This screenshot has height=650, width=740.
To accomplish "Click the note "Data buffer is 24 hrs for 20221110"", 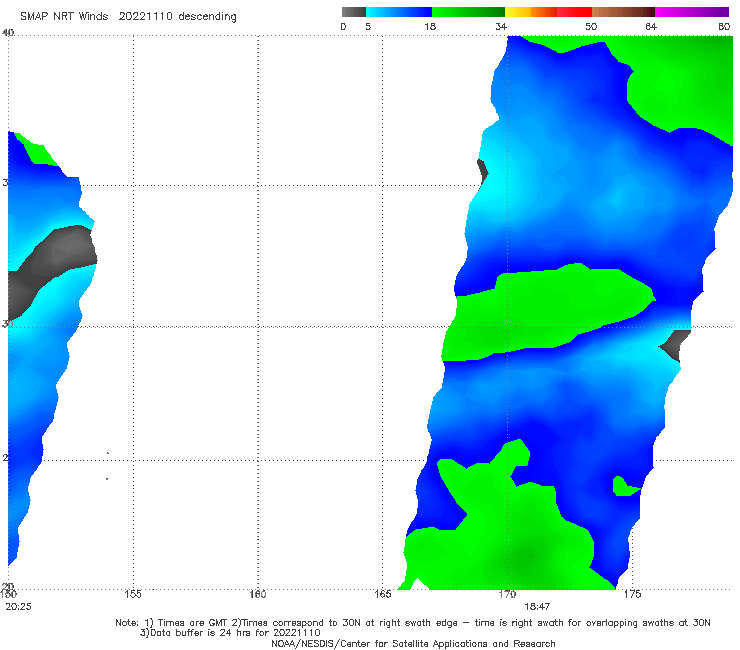I will click(x=235, y=633).
